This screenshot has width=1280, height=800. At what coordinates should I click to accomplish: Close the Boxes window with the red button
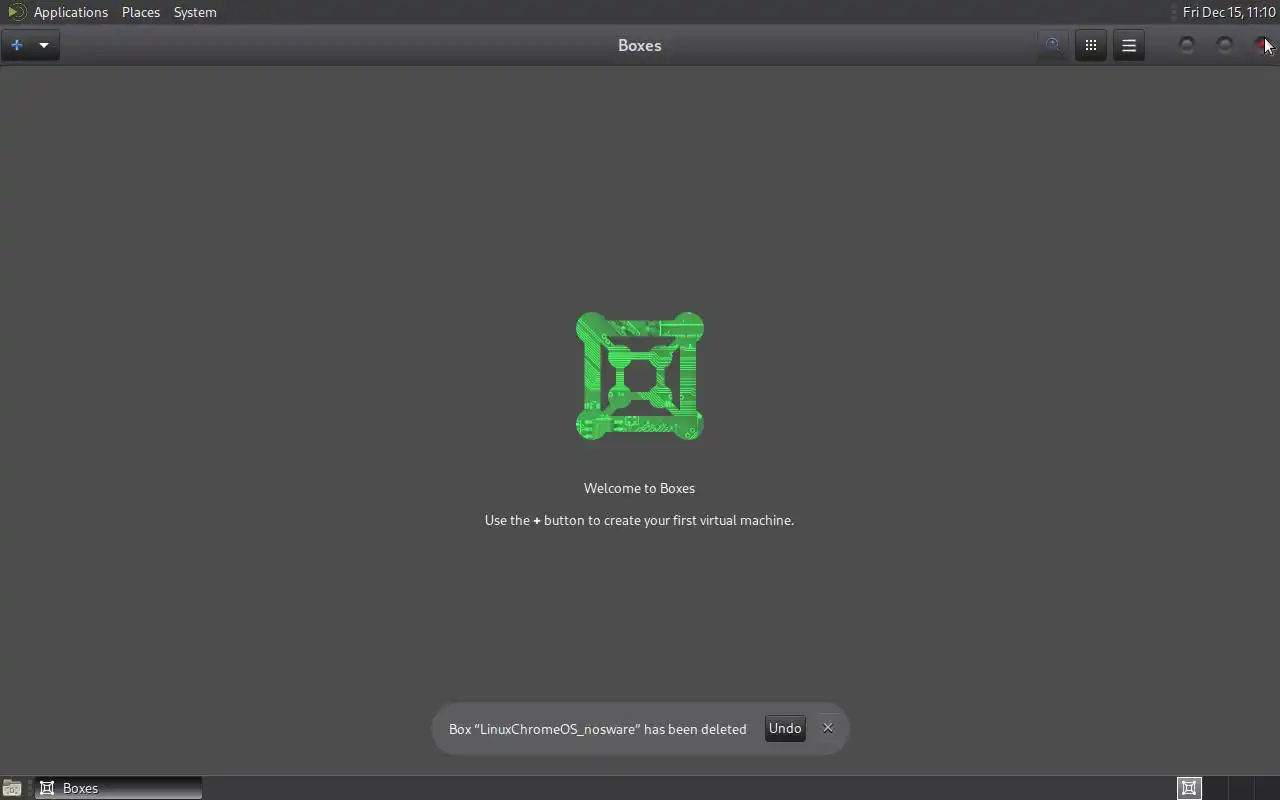pos(1261,45)
